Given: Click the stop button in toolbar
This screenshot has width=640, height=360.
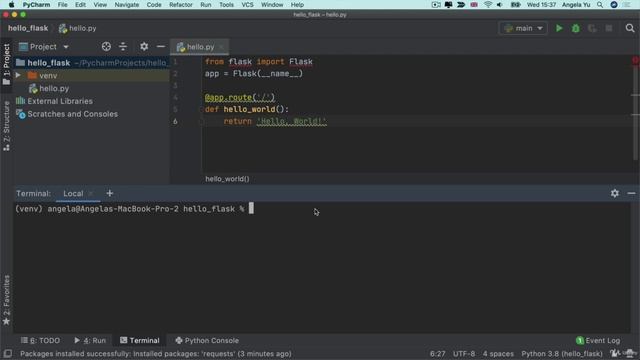Looking at the screenshot, I should click(x=609, y=28).
